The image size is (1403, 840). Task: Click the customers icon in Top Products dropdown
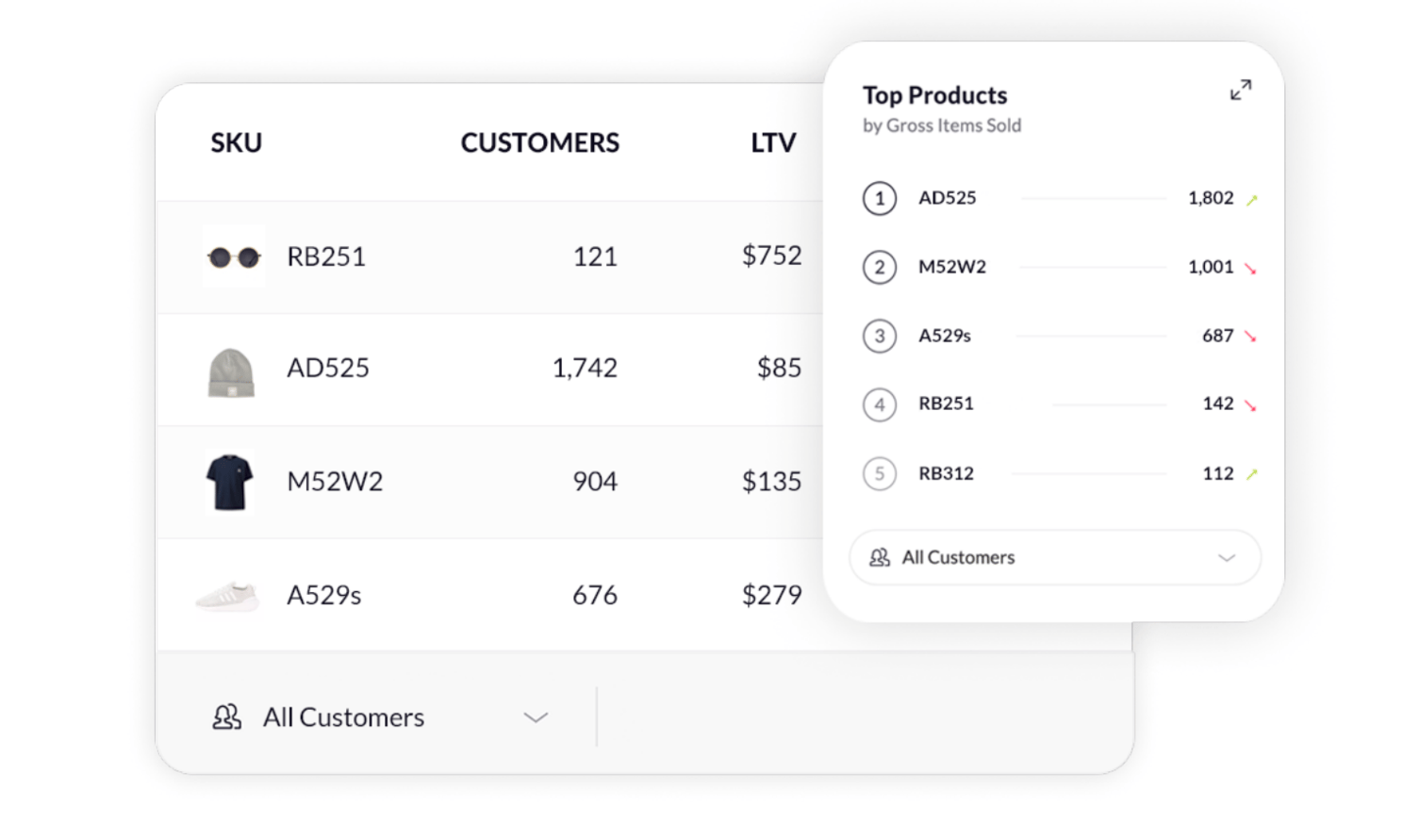point(880,558)
